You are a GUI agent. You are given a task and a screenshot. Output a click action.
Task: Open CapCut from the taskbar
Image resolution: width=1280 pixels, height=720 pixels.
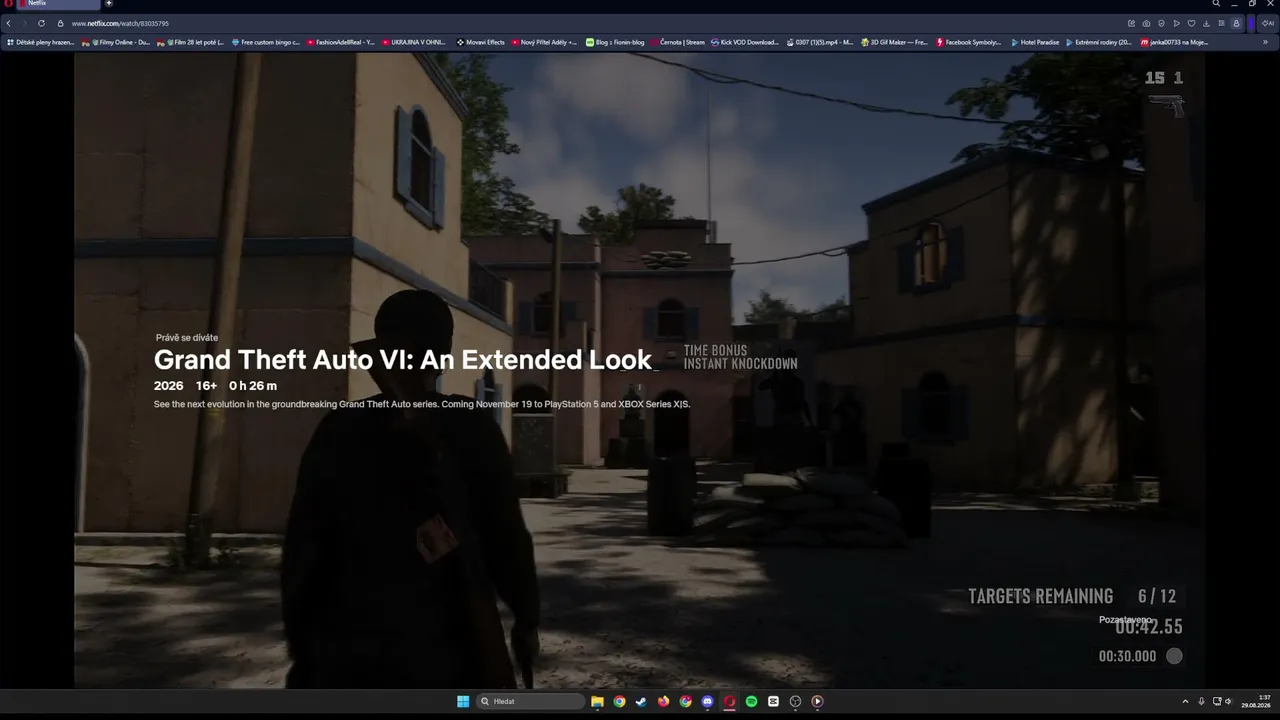click(773, 701)
